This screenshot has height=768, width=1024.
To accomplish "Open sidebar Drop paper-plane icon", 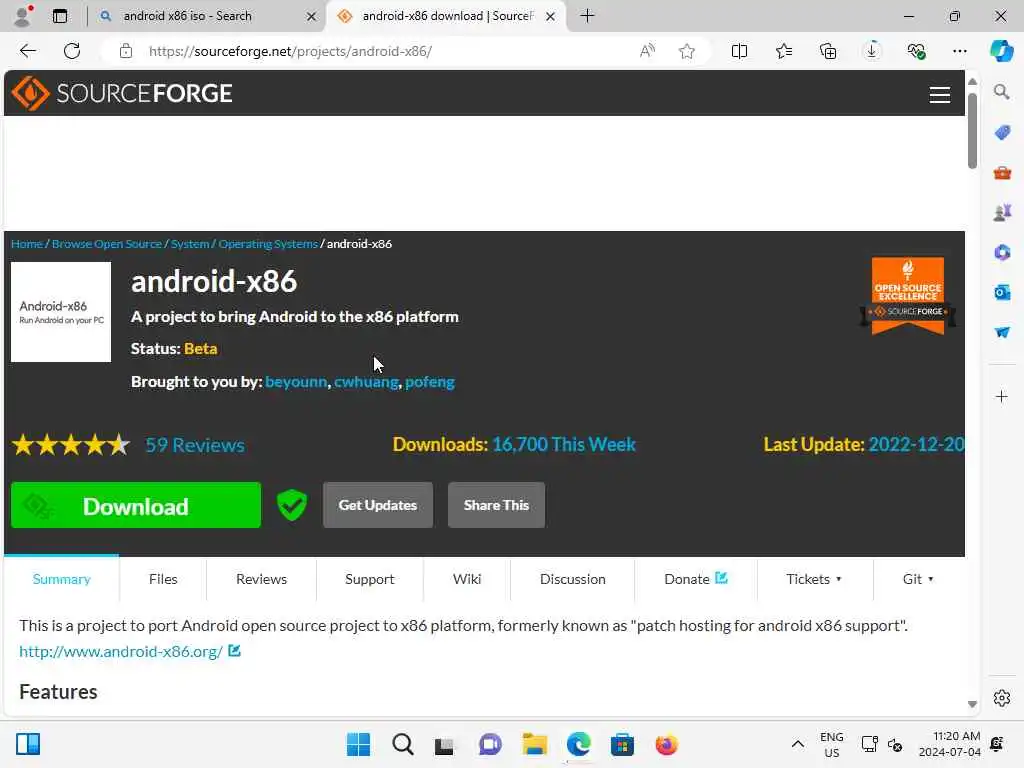I will (x=1002, y=332).
